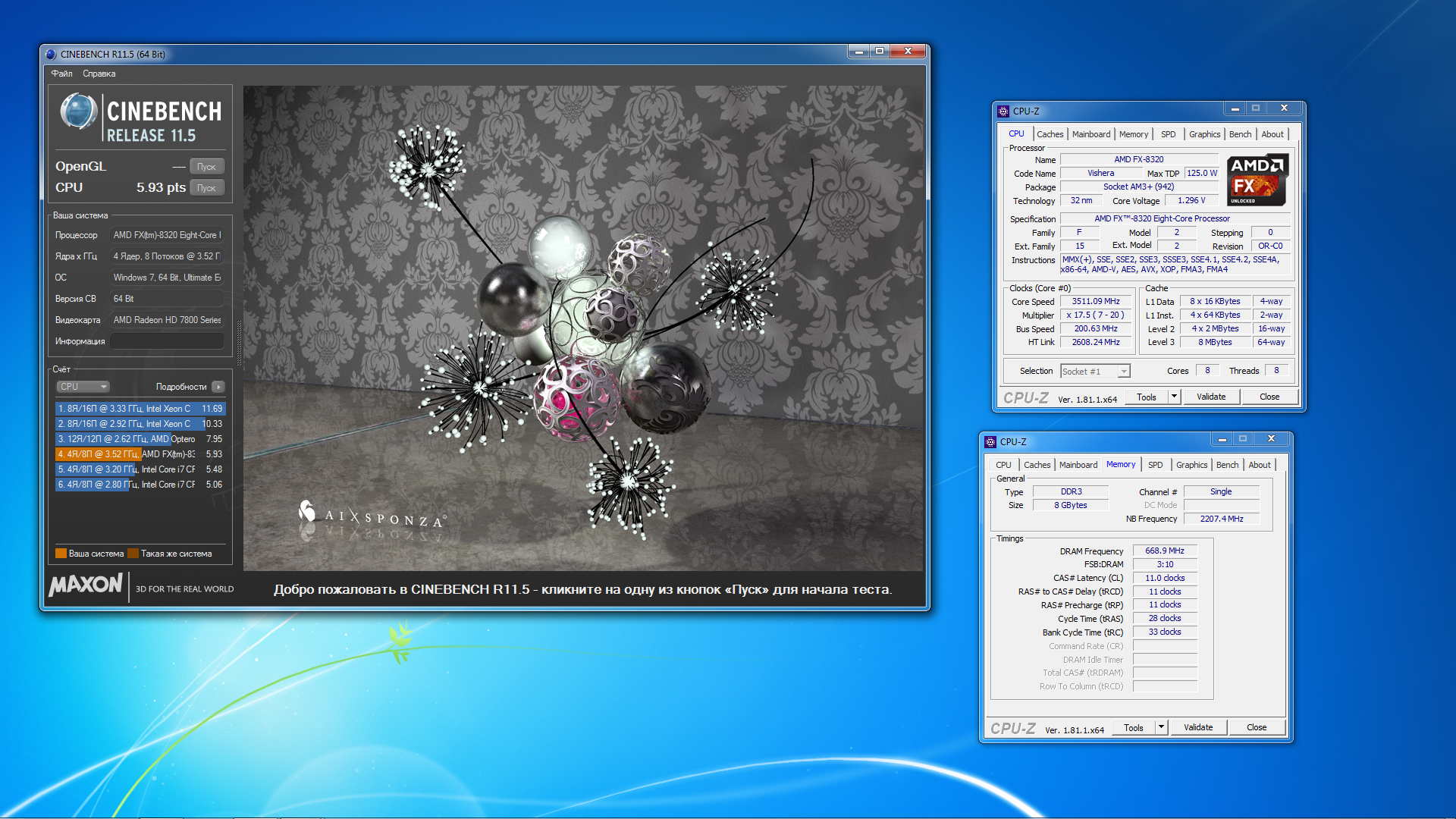Screen dimensions: 1456x819
Task: Click Tools button in lower CPU-Z
Action: click(x=1133, y=727)
